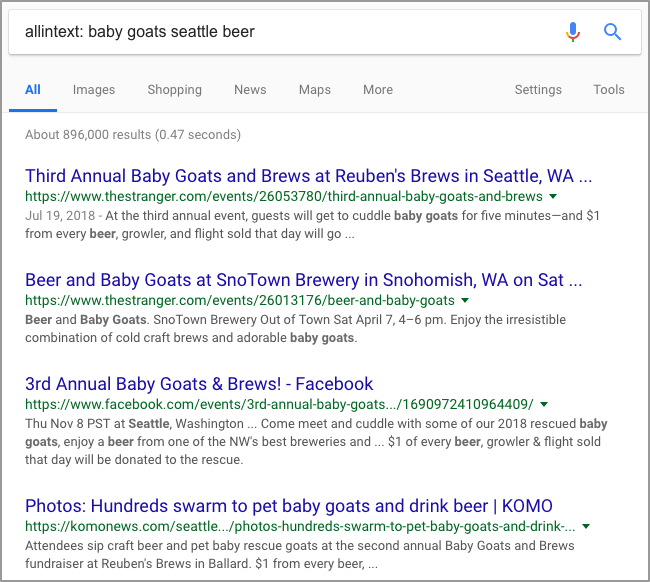
Task: Select the All results tab
Action: pos(33,90)
